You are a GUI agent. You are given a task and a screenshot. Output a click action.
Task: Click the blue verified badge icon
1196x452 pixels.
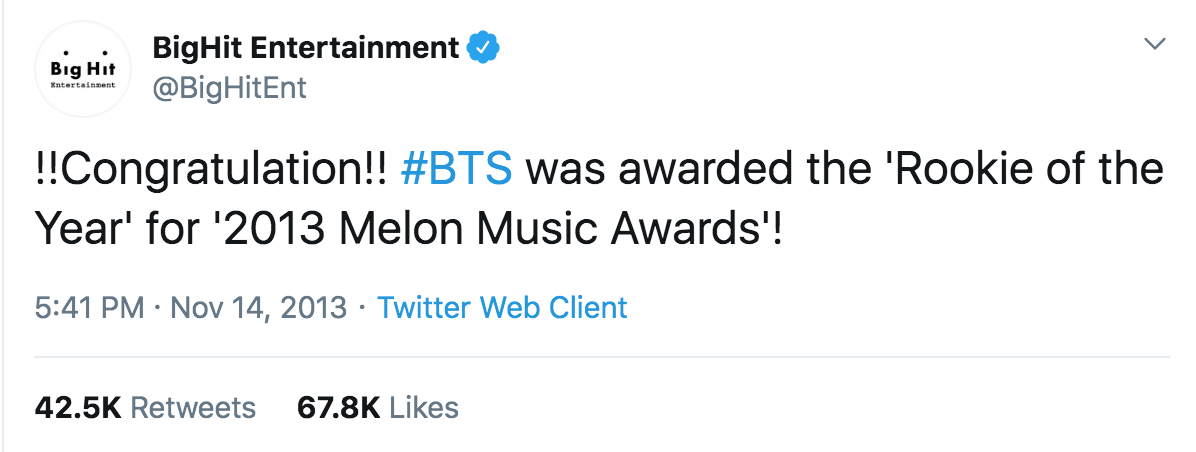coord(484,48)
